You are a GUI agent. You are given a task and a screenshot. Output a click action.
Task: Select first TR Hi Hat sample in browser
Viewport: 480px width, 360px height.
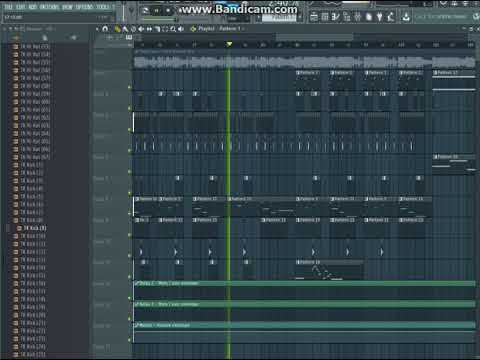click(x=31, y=46)
